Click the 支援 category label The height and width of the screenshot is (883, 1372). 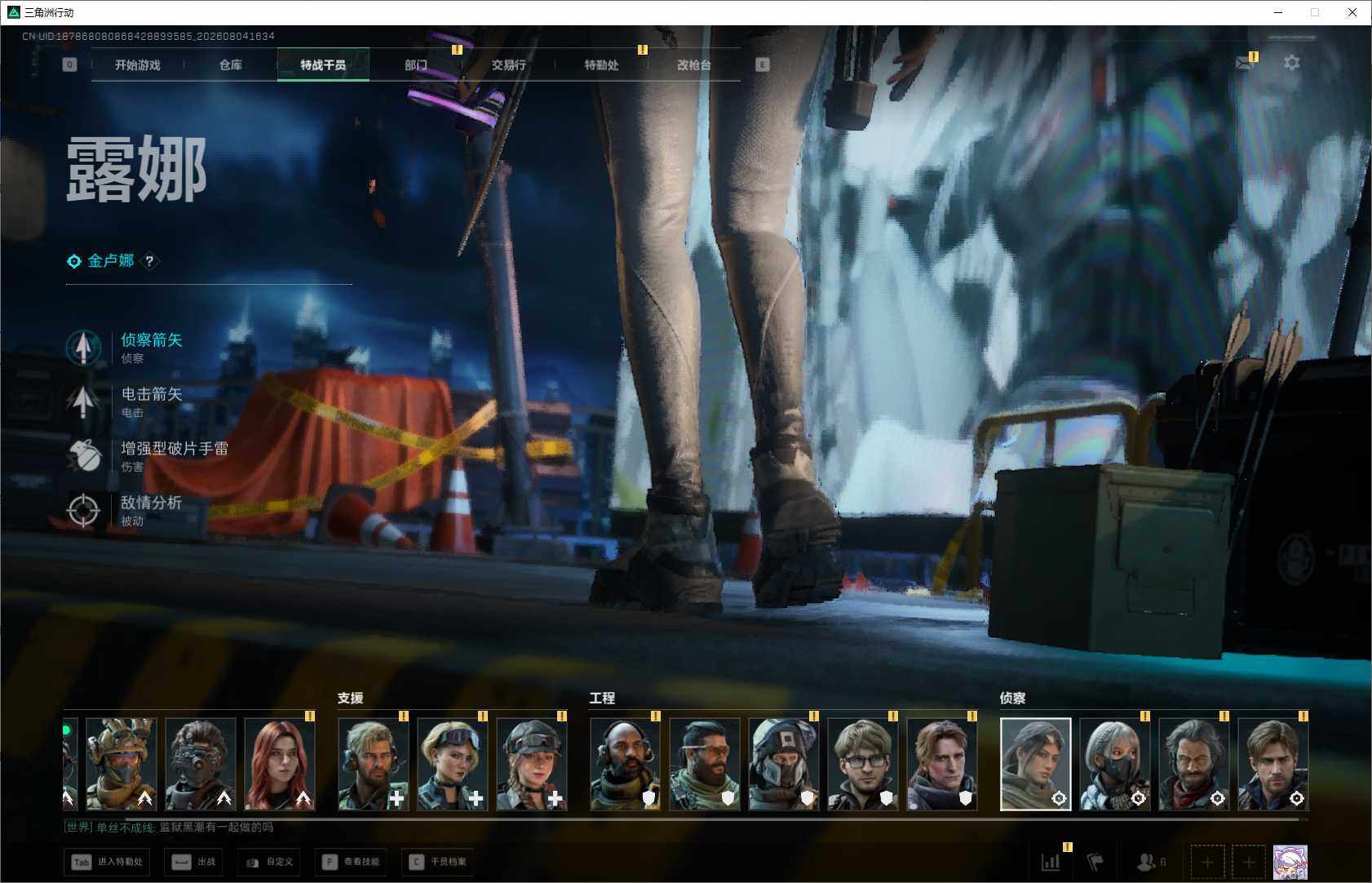(x=351, y=699)
